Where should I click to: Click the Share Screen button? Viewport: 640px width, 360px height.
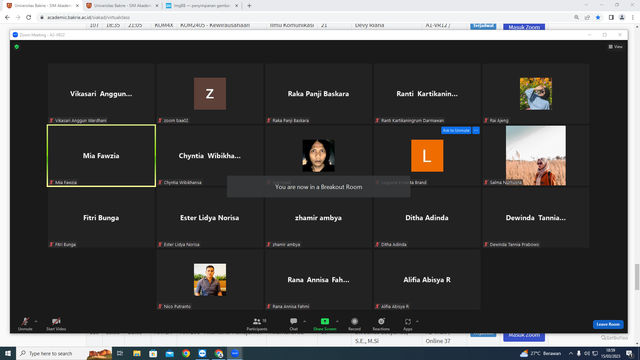pos(324,324)
